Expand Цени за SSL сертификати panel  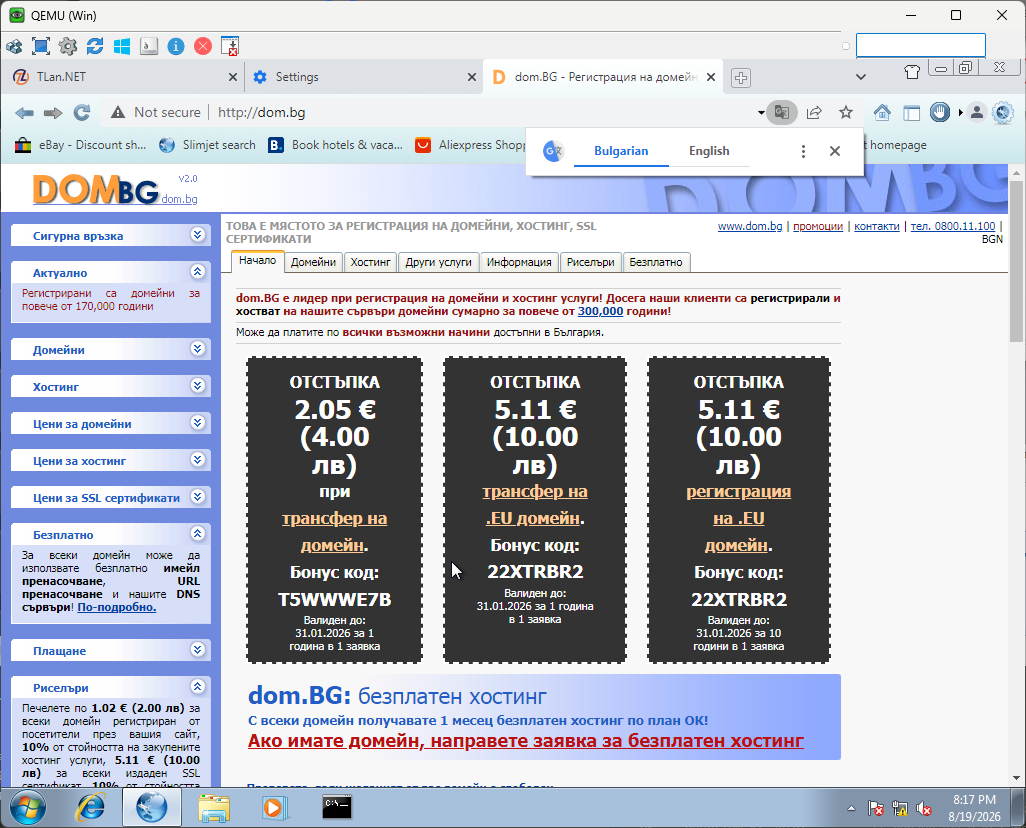pos(198,496)
